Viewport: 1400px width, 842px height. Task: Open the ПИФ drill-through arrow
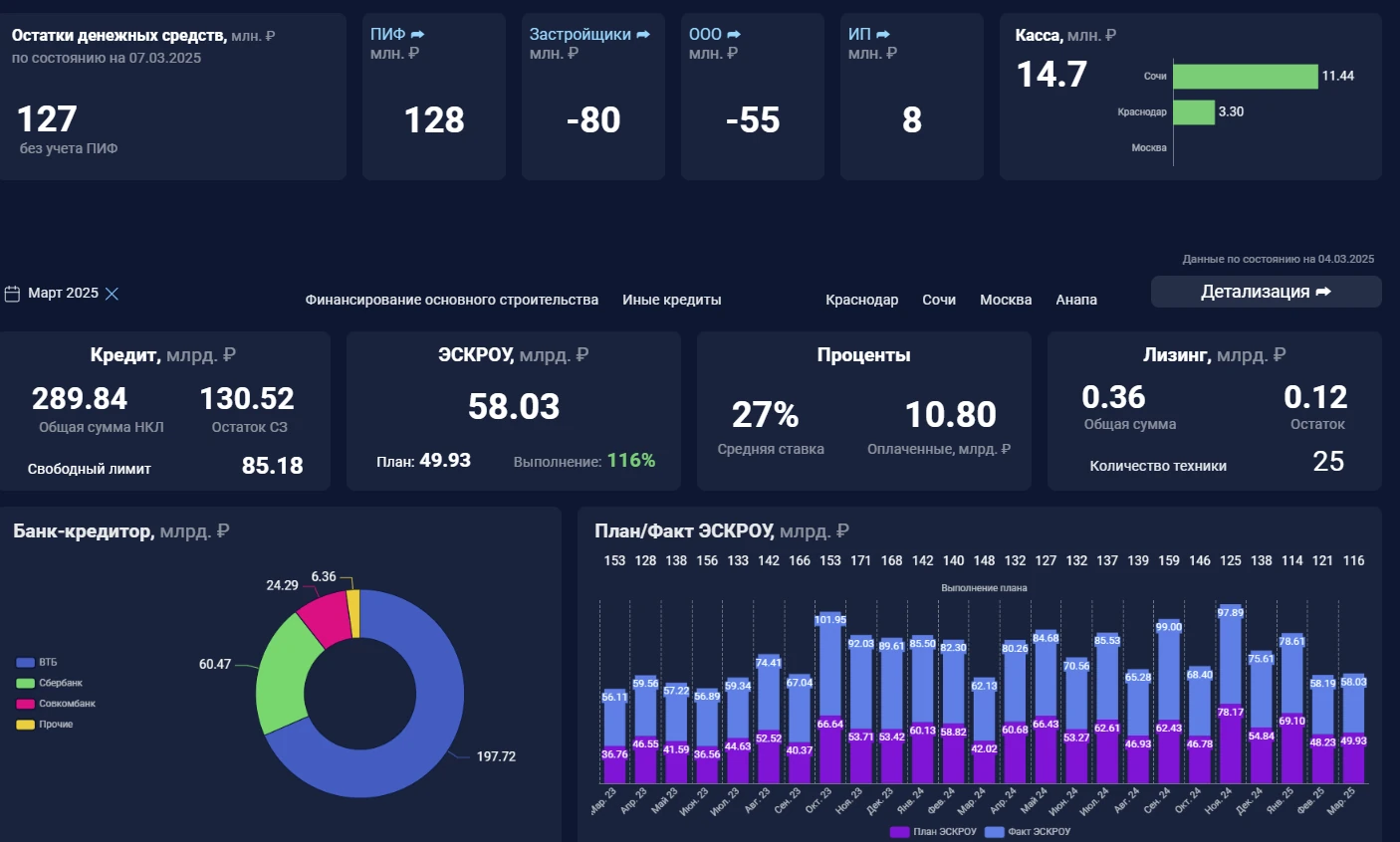click(x=417, y=35)
